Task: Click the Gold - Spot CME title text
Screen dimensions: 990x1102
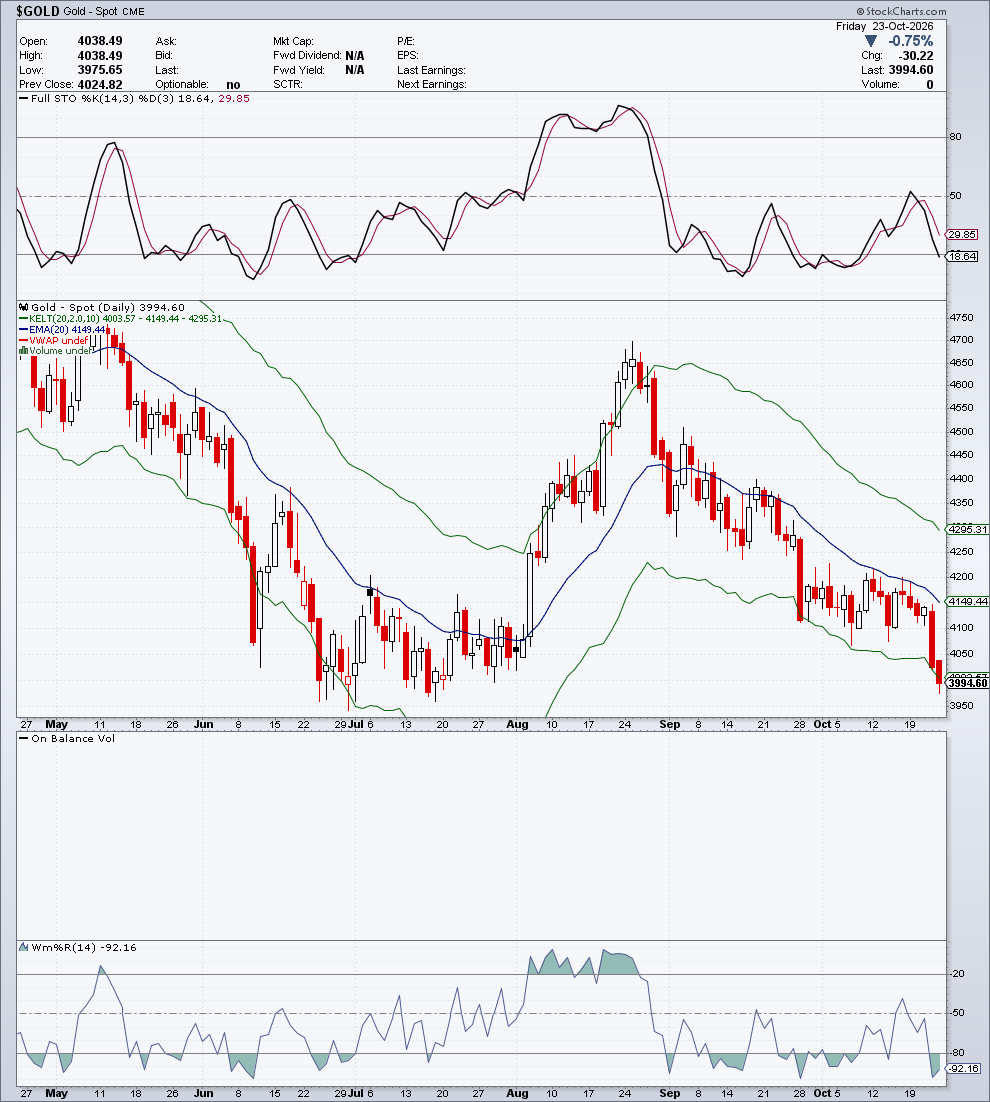Action: pyautogui.click(x=104, y=11)
